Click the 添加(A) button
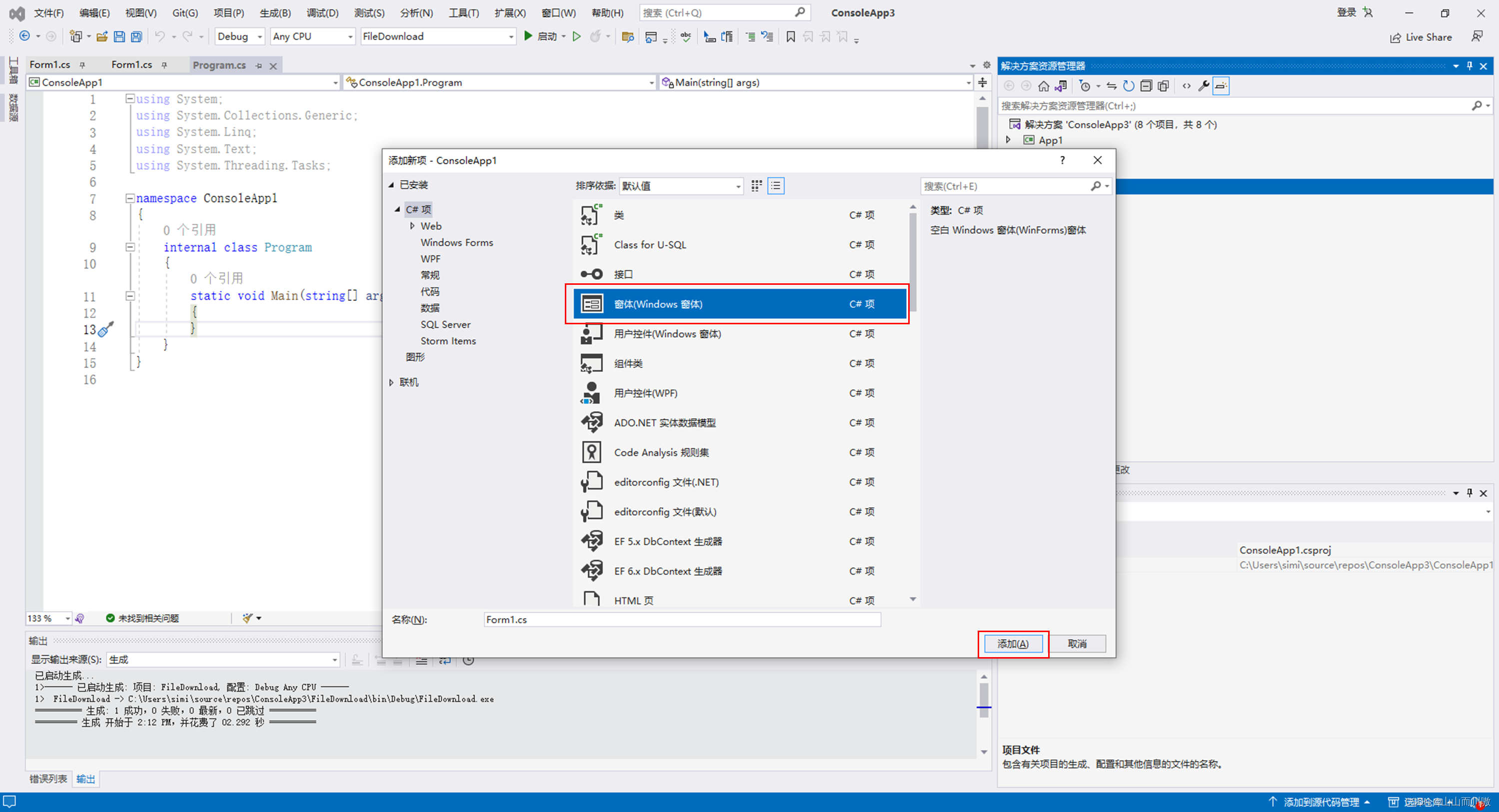 [1013, 643]
